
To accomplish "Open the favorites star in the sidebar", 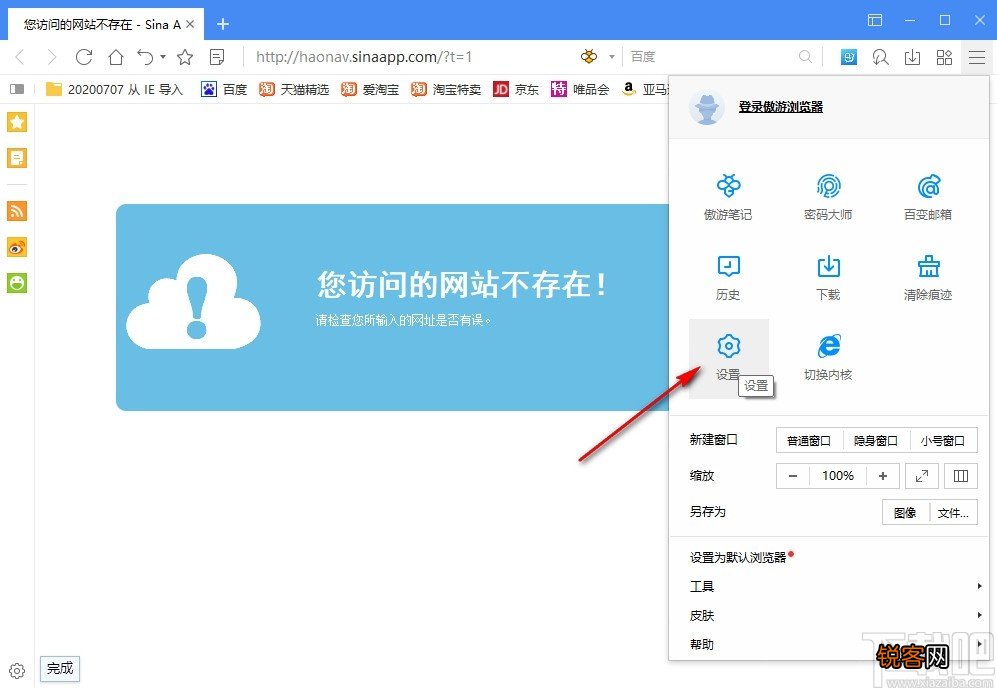I will (17, 121).
